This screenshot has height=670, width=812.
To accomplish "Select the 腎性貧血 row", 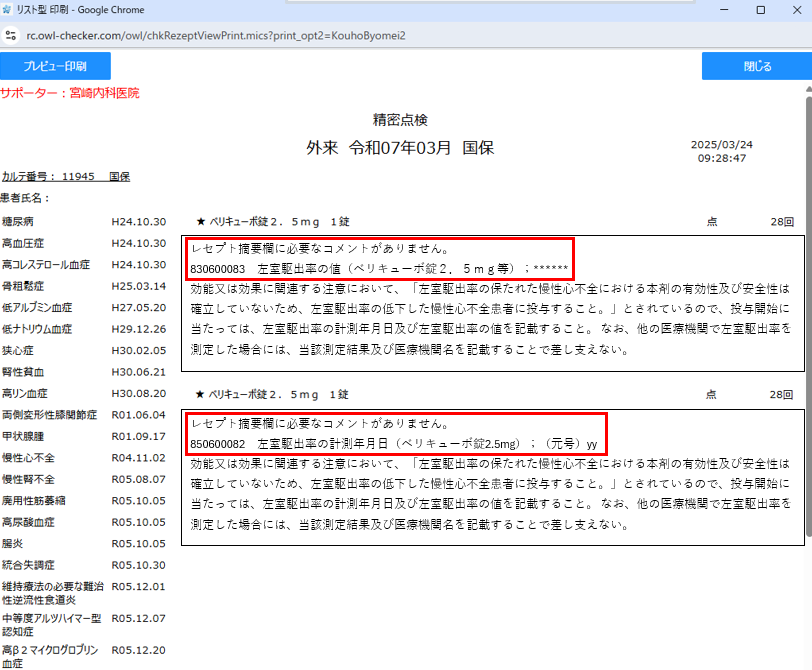I will pos(84,372).
